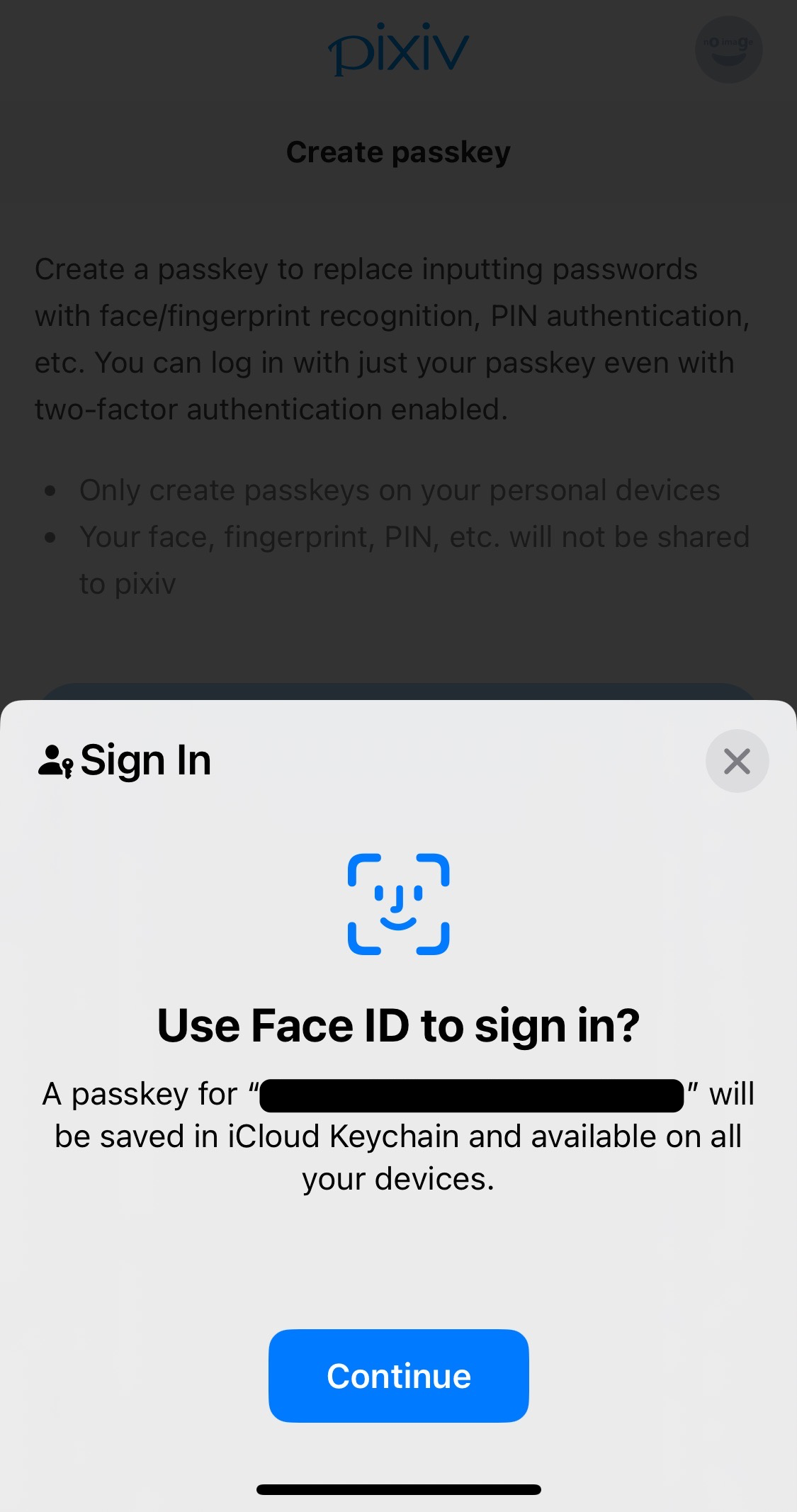This screenshot has height=1512, width=797.
Task: Tap the passkey introduction paragraph
Action: pyautogui.click(x=392, y=339)
